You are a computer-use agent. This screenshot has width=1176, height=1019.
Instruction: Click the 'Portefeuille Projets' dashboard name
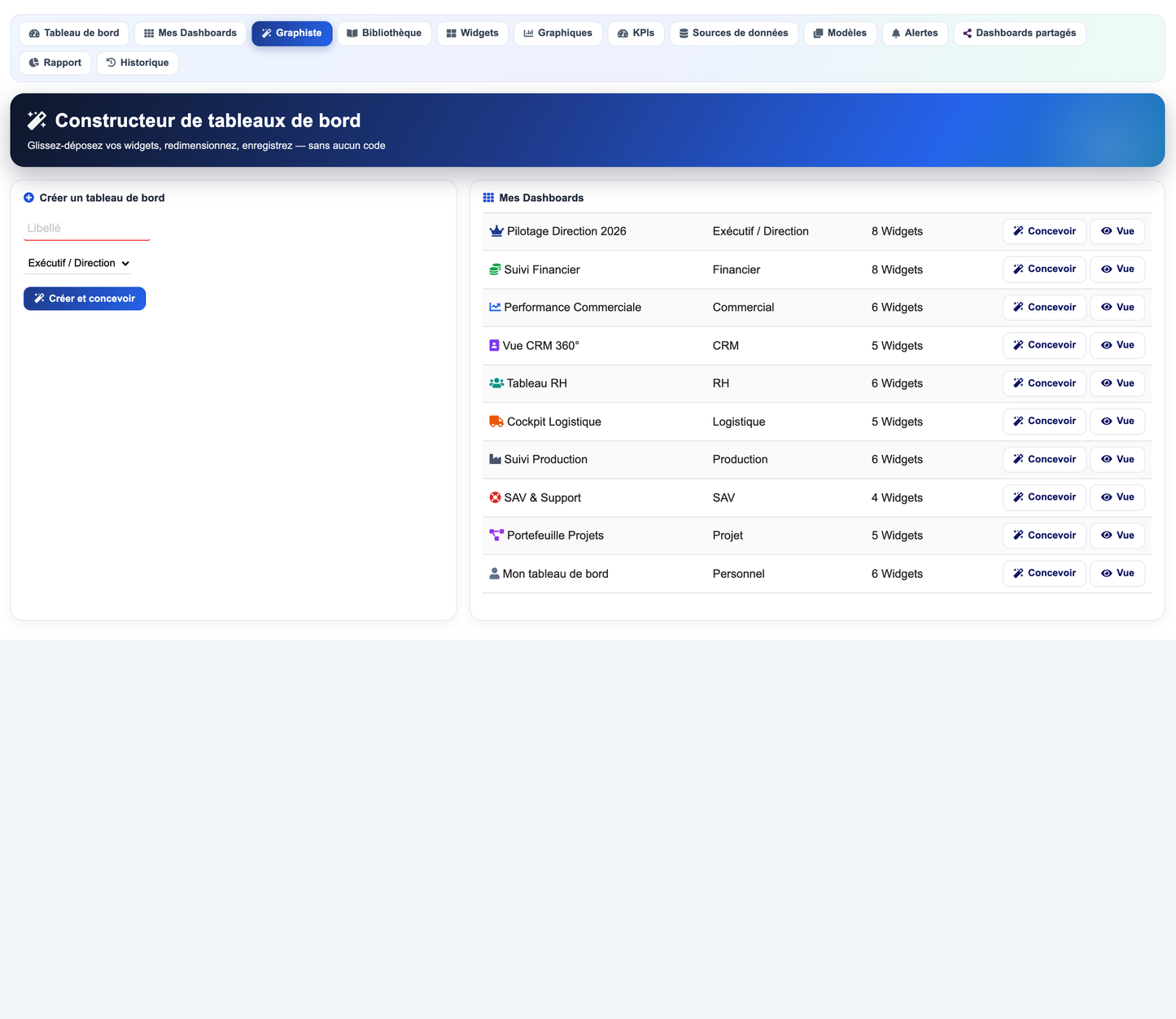point(555,536)
